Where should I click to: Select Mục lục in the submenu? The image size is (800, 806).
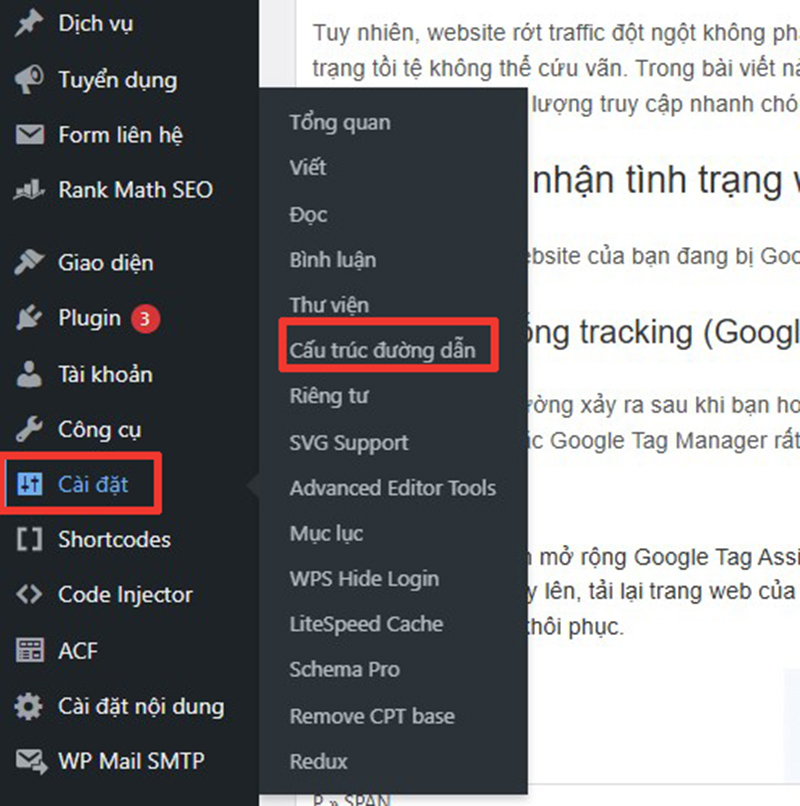[326, 534]
